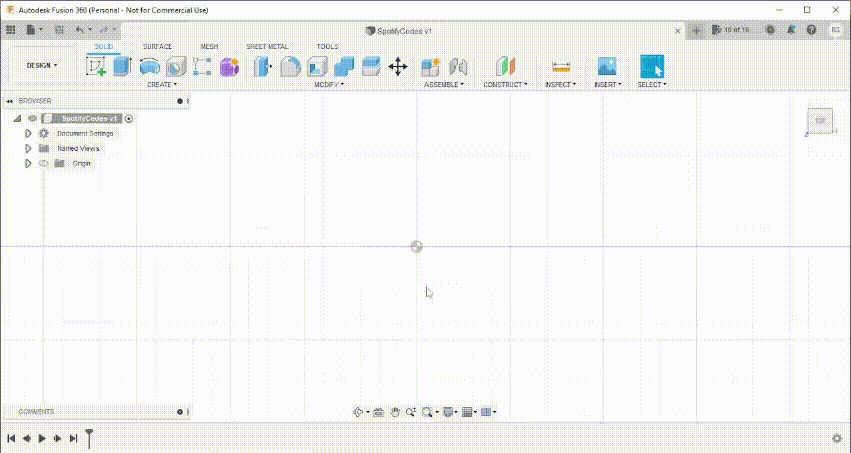The image size is (851, 453).
Task: Select the Press Pull tool
Action: 263,67
